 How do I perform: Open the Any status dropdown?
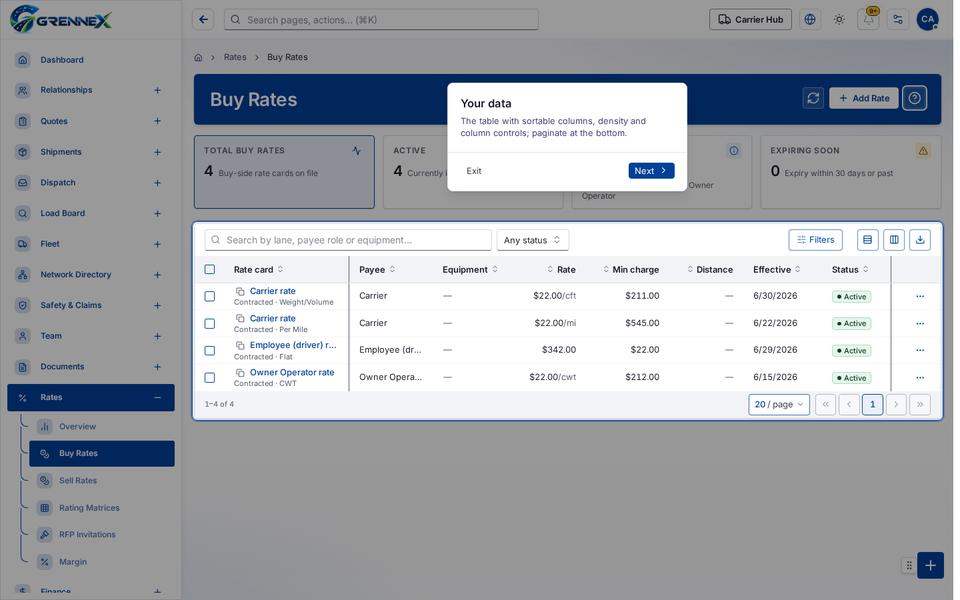click(x=532, y=240)
